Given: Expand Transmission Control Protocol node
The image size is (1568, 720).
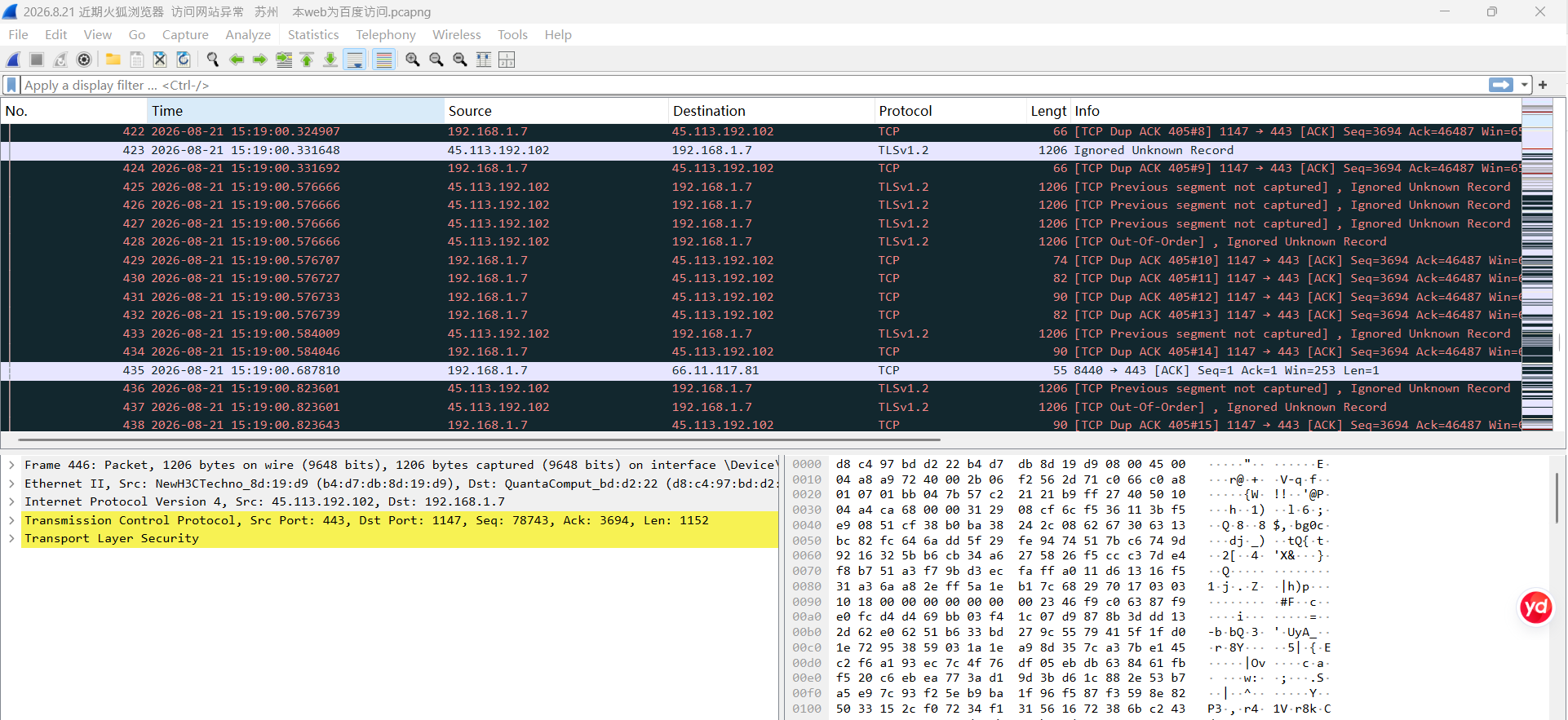Looking at the screenshot, I should [x=11, y=520].
